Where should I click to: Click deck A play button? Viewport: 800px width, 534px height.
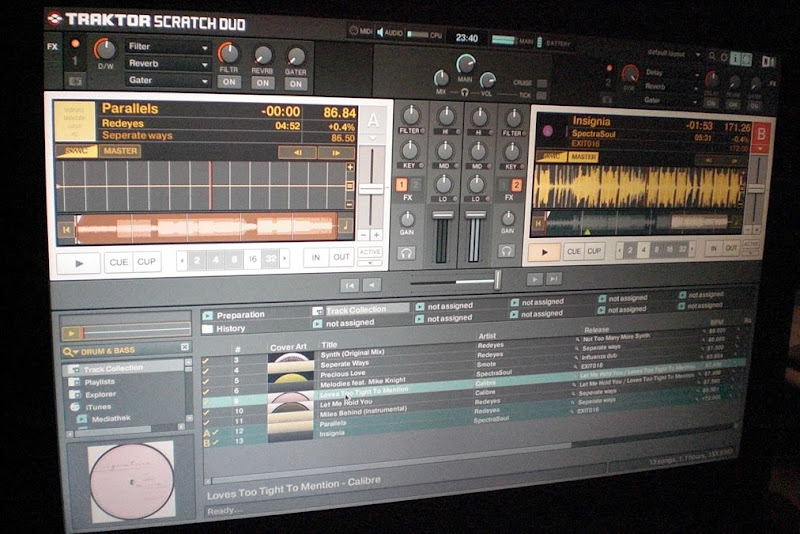coord(79,264)
